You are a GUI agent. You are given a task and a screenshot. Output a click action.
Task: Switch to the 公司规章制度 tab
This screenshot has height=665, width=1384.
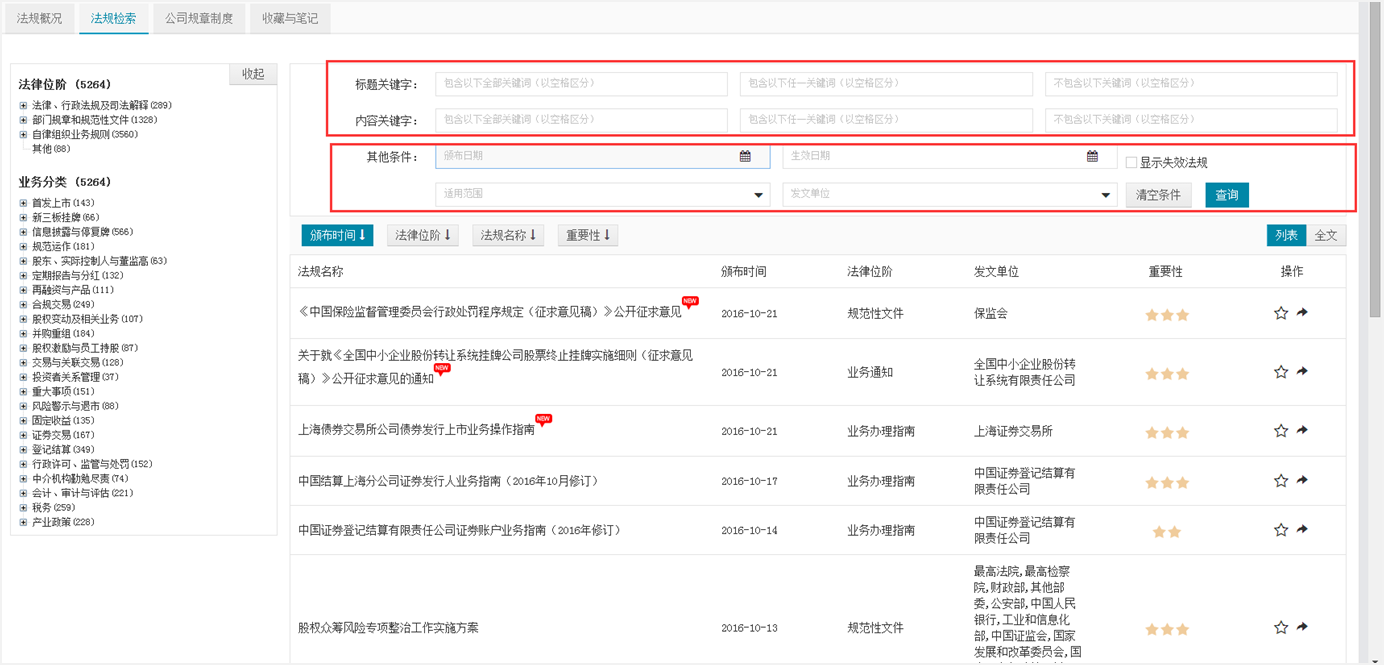[199, 18]
